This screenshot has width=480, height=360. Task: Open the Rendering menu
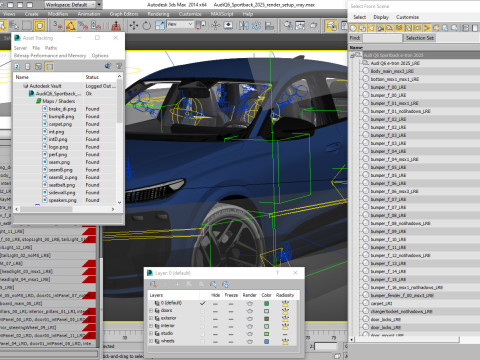pyautogui.click(x=158, y=14)
